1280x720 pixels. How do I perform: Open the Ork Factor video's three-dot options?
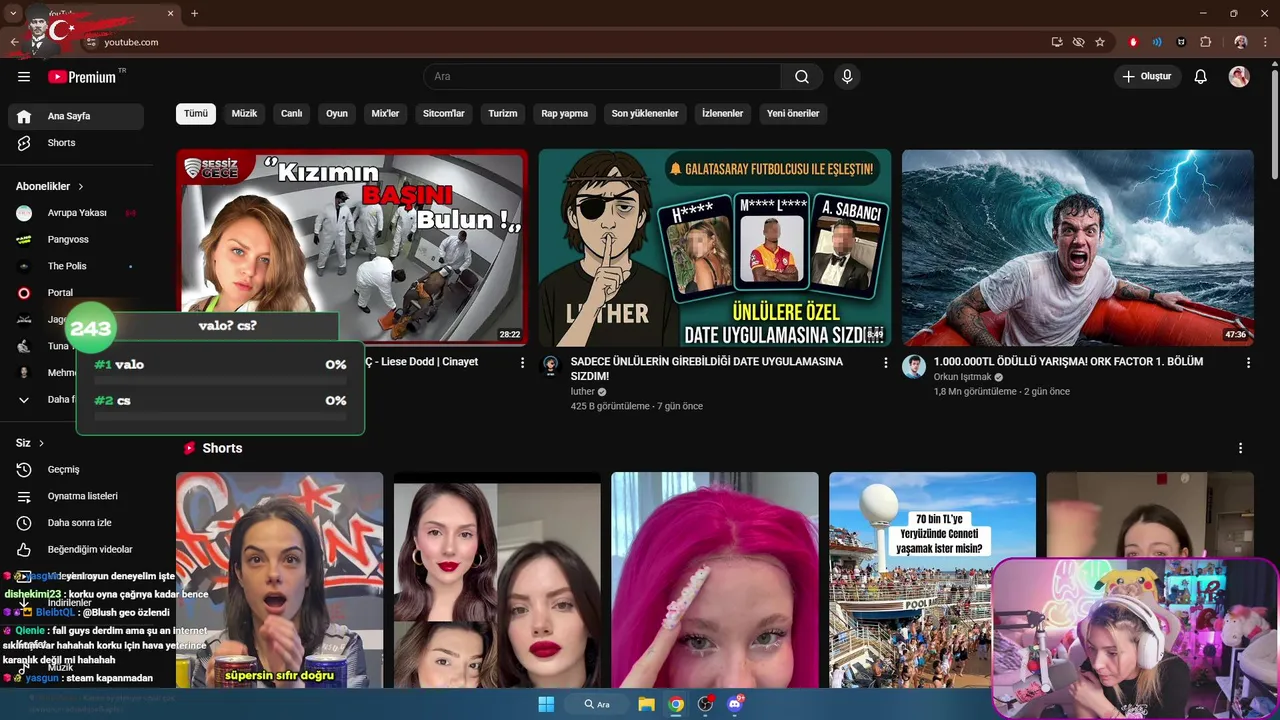pyautogui.click(x=1248, y=363)
